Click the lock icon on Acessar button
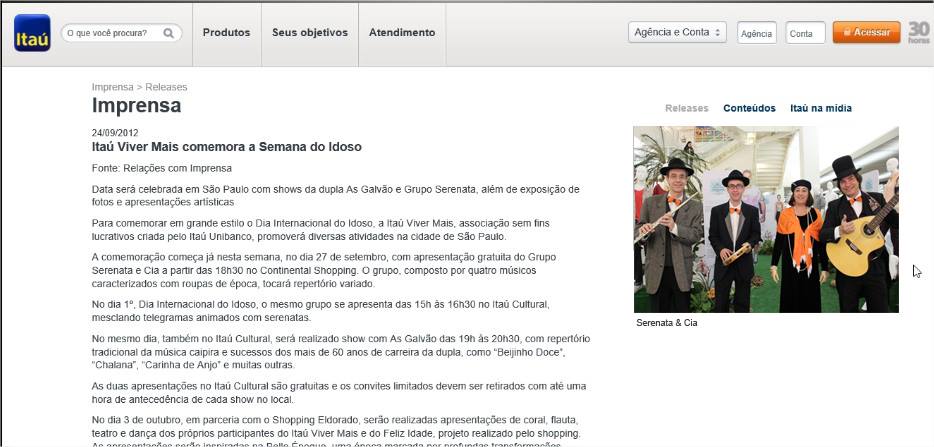Screen dimensions: 934x447 [x=847, y=32]
